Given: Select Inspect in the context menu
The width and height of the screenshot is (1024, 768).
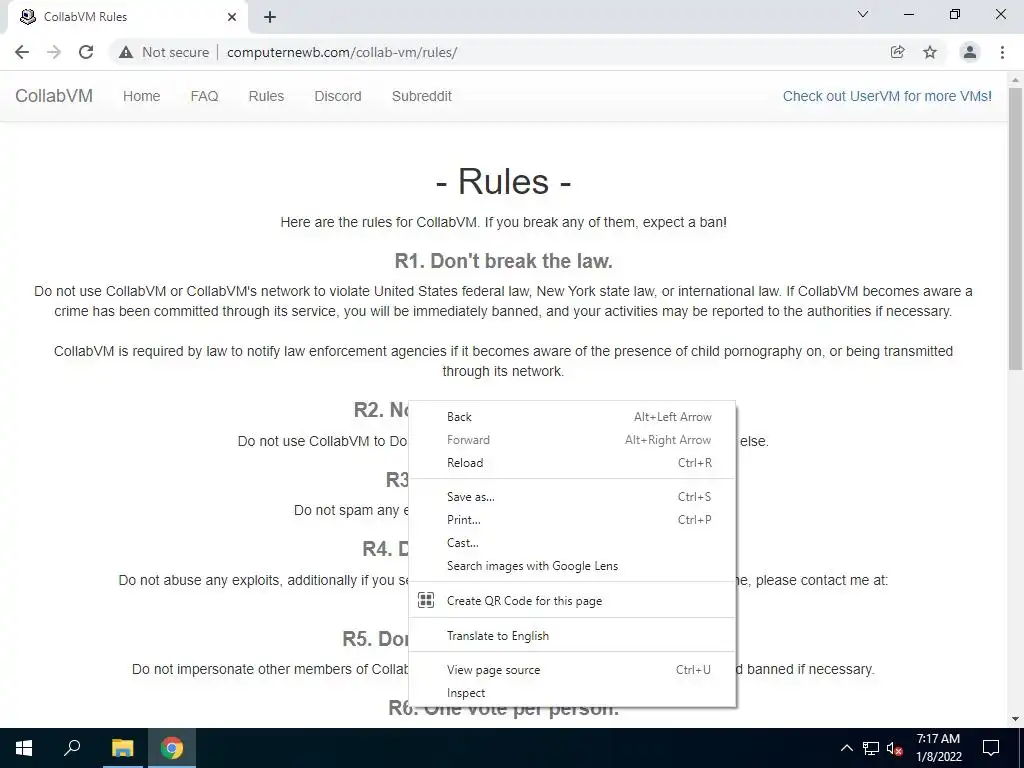Looking at the screenshot, I should click(x=572, y=692).
